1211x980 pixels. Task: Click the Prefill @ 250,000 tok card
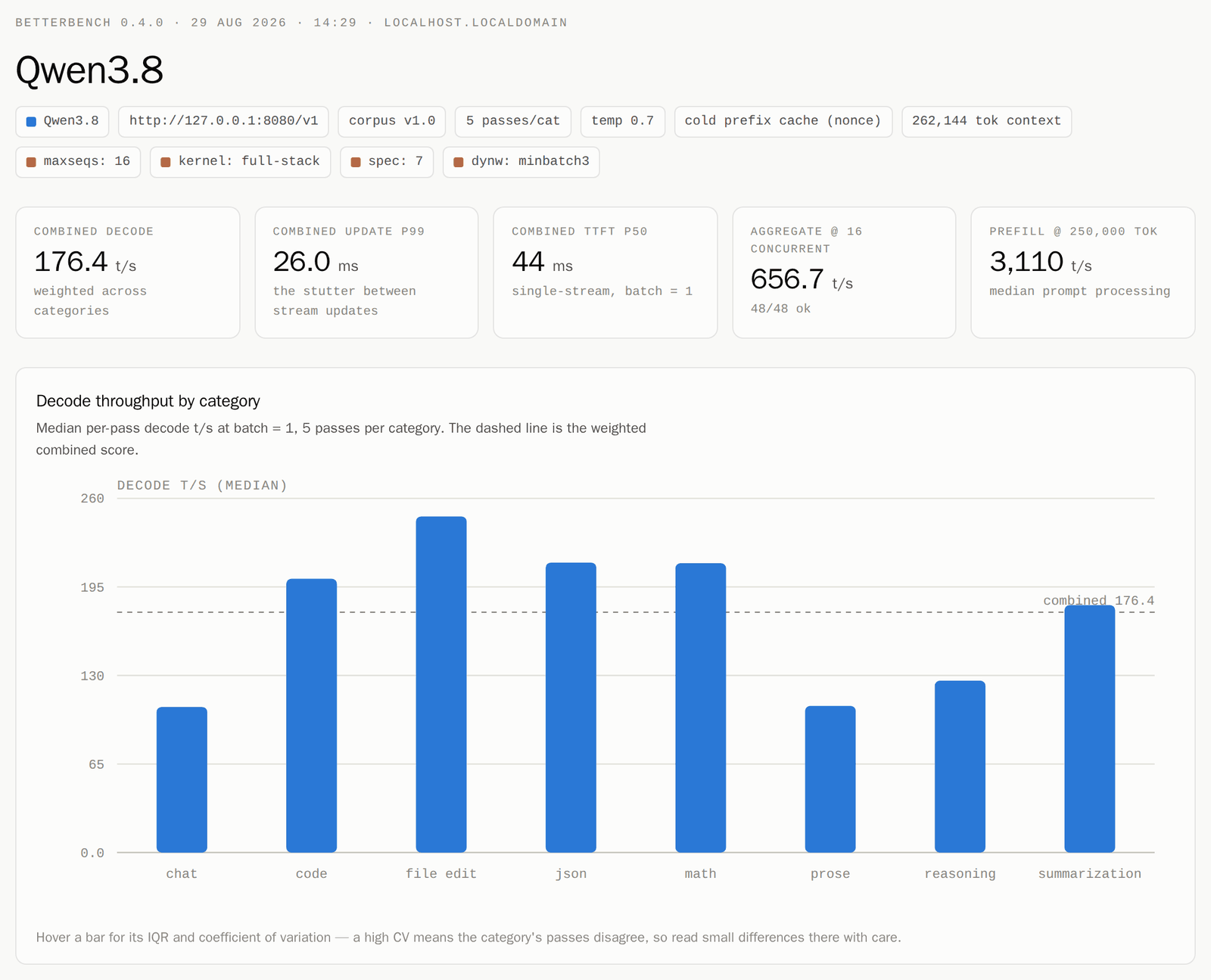[1083, 272]
